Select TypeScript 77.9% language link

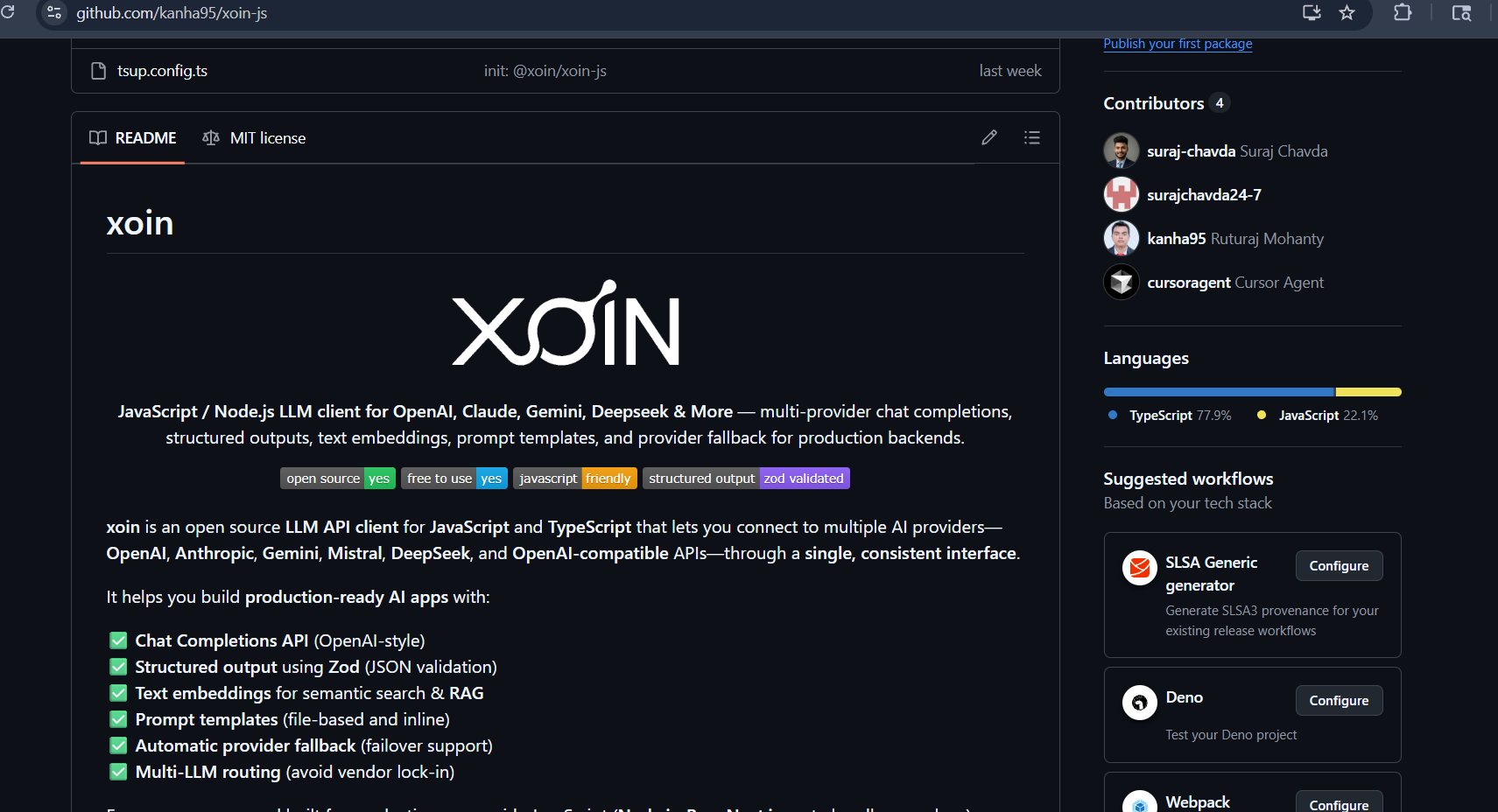point(1170,416)
